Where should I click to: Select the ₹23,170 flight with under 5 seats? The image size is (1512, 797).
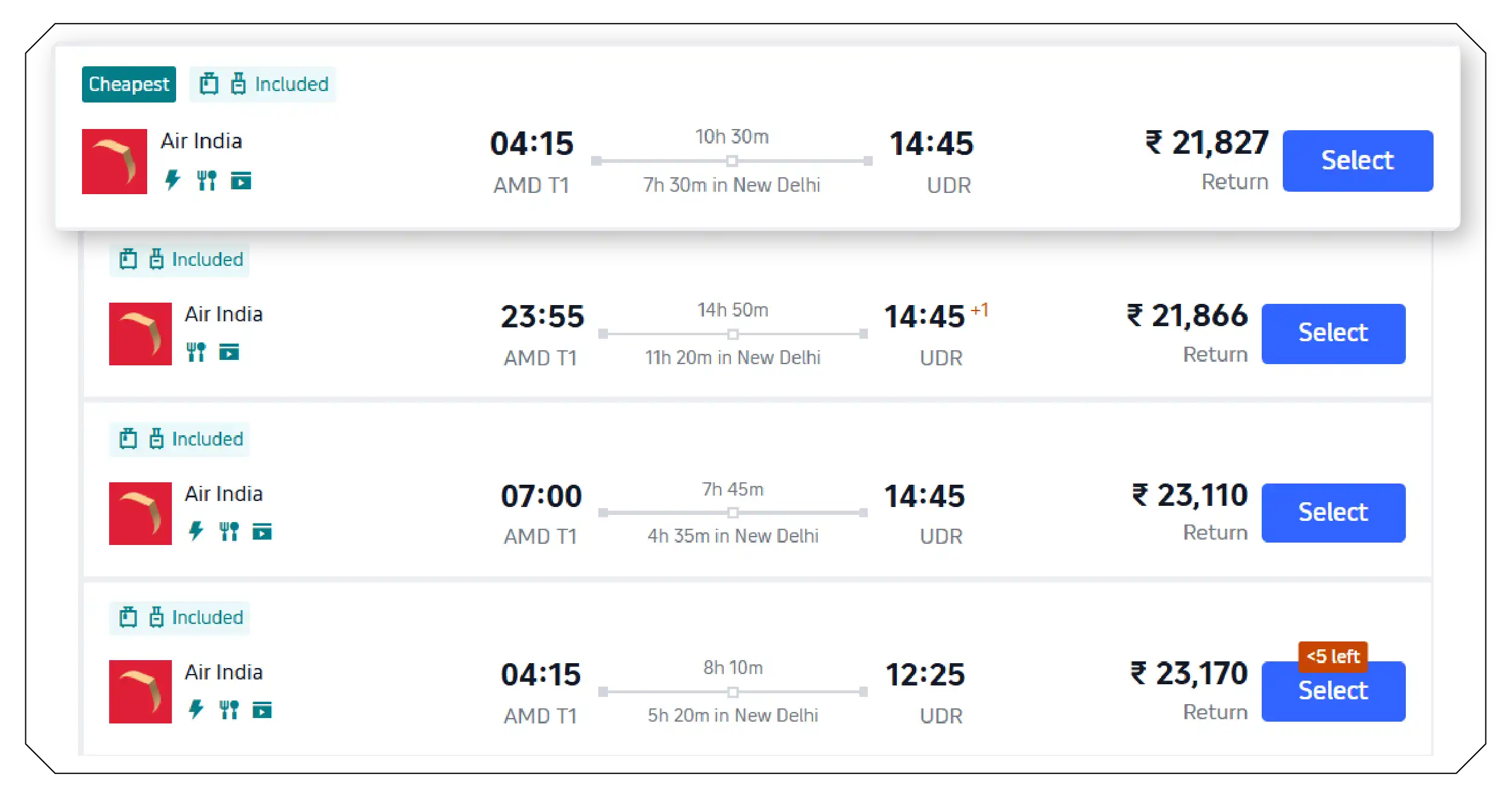tap(1333, 691)
